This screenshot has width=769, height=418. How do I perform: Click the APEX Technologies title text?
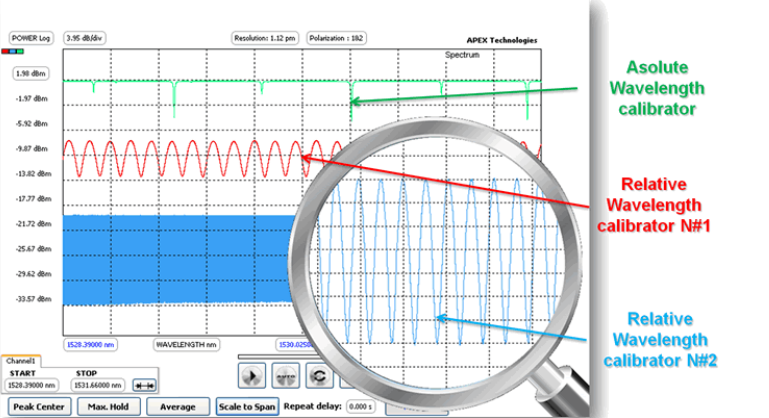(x=502, y=40)
